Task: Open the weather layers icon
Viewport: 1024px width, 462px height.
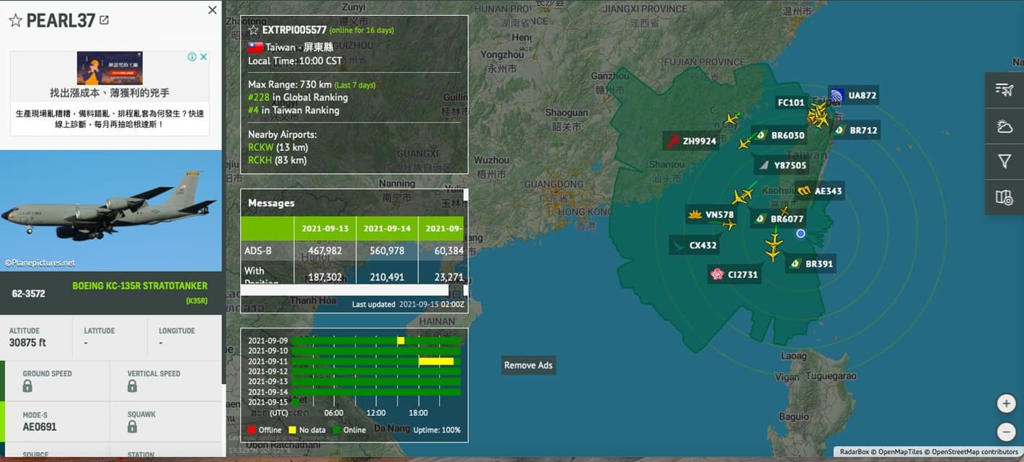Action: pyautogui.click(x=1004, y=125)
